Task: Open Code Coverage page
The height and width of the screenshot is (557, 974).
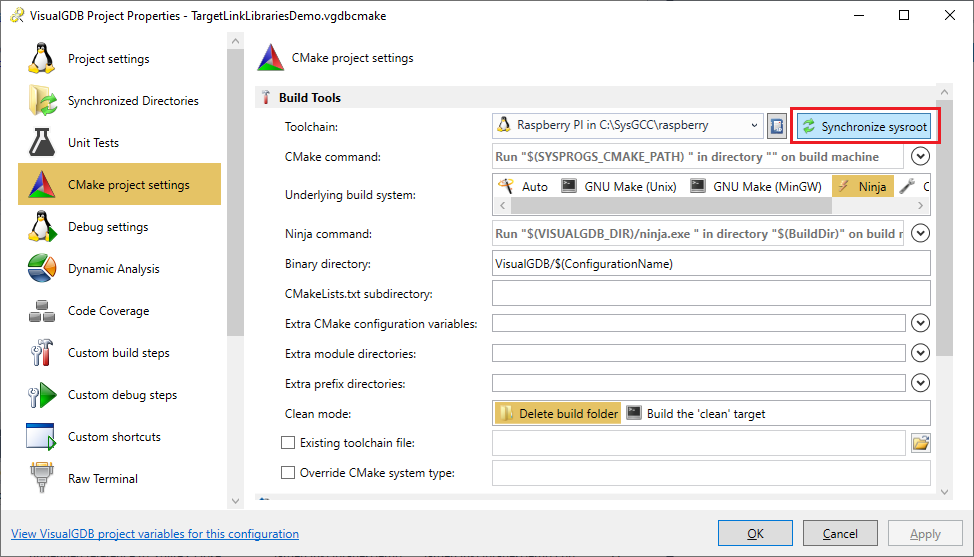Action: pos(119,310)
